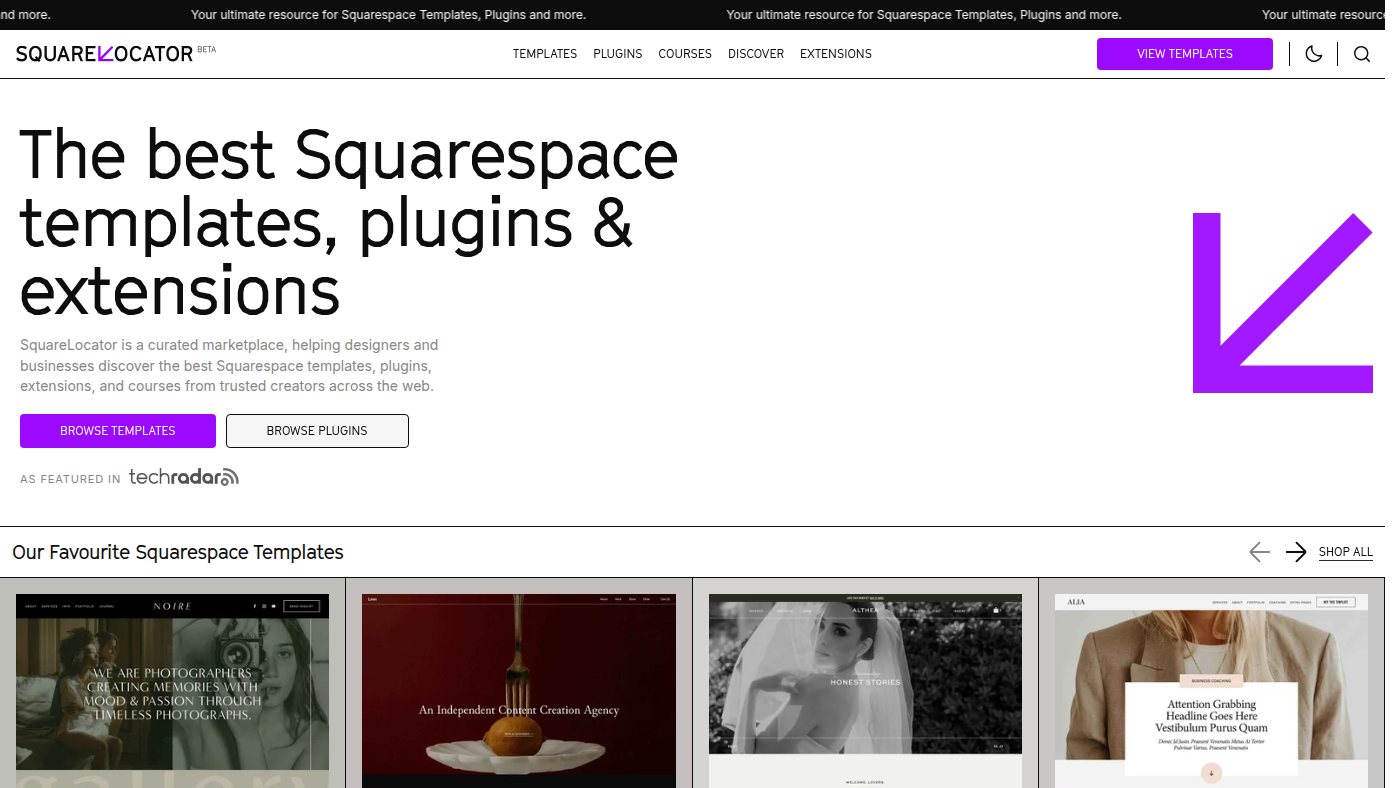Go to the SquareLocator logo home
This screenshot has width=1400, height=788.
pyautogui.click(x=105, y=54)
